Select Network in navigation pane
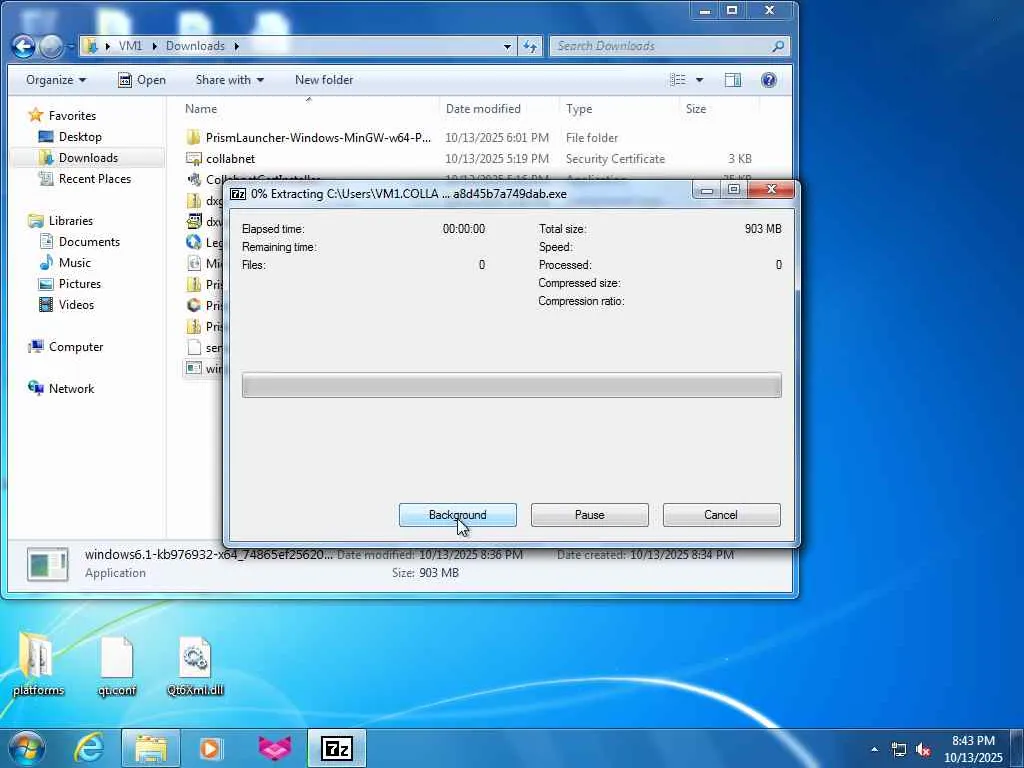1024x768 pixels. click(61, 389)
